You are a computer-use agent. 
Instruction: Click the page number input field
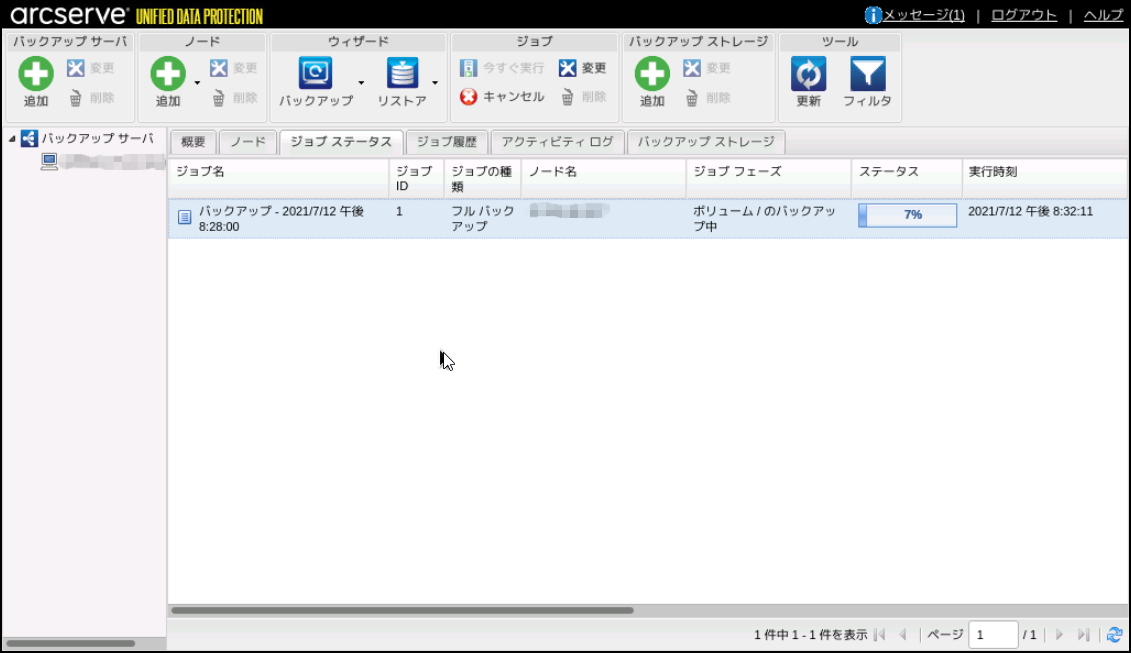992,635
